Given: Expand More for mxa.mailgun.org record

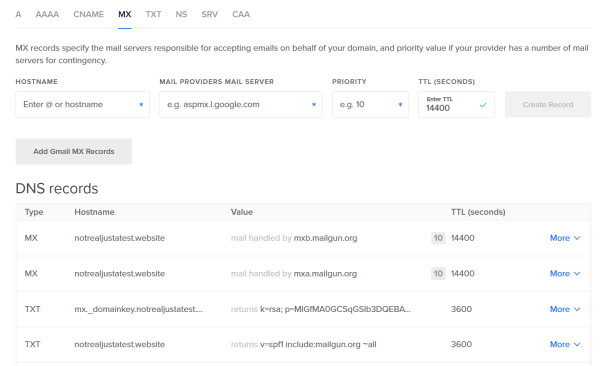Looking at the screenshot, I should [565, 273].
